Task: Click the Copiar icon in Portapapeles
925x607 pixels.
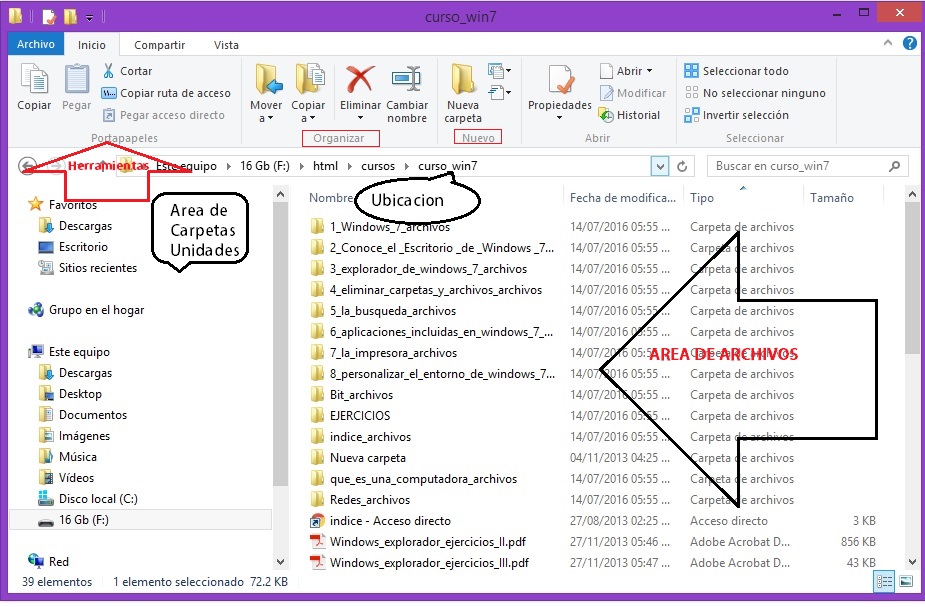Action: coord(34,81)
